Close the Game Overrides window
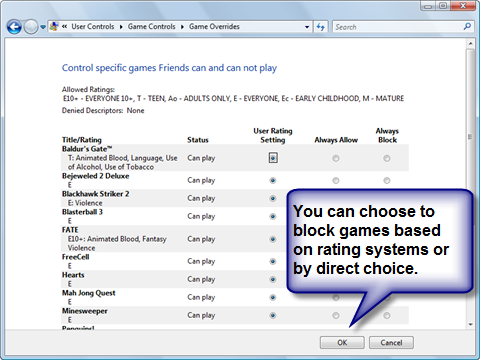 pyautogui.click(x=463, y=6)
